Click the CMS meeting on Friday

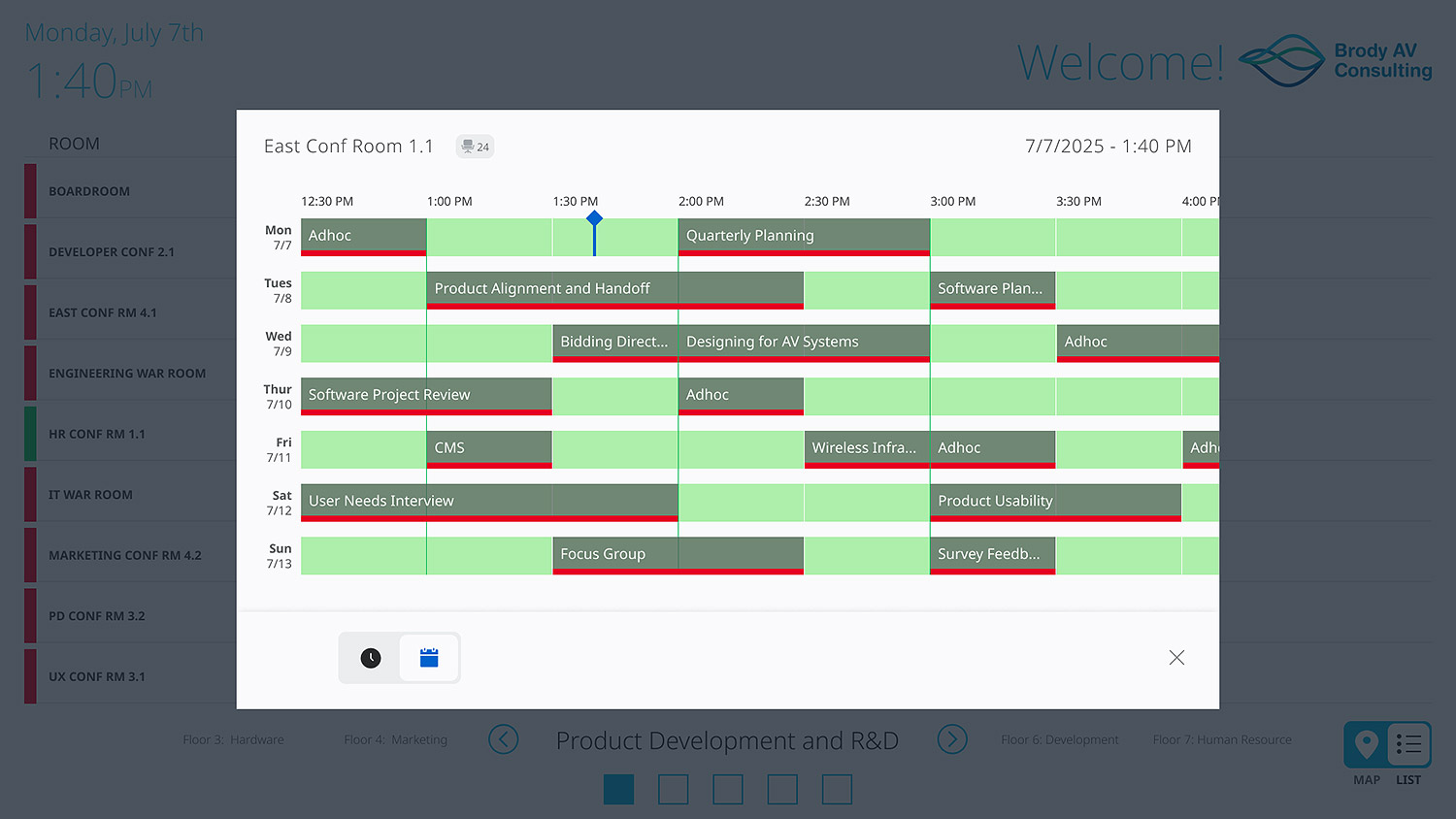click(x=488, y=447)
